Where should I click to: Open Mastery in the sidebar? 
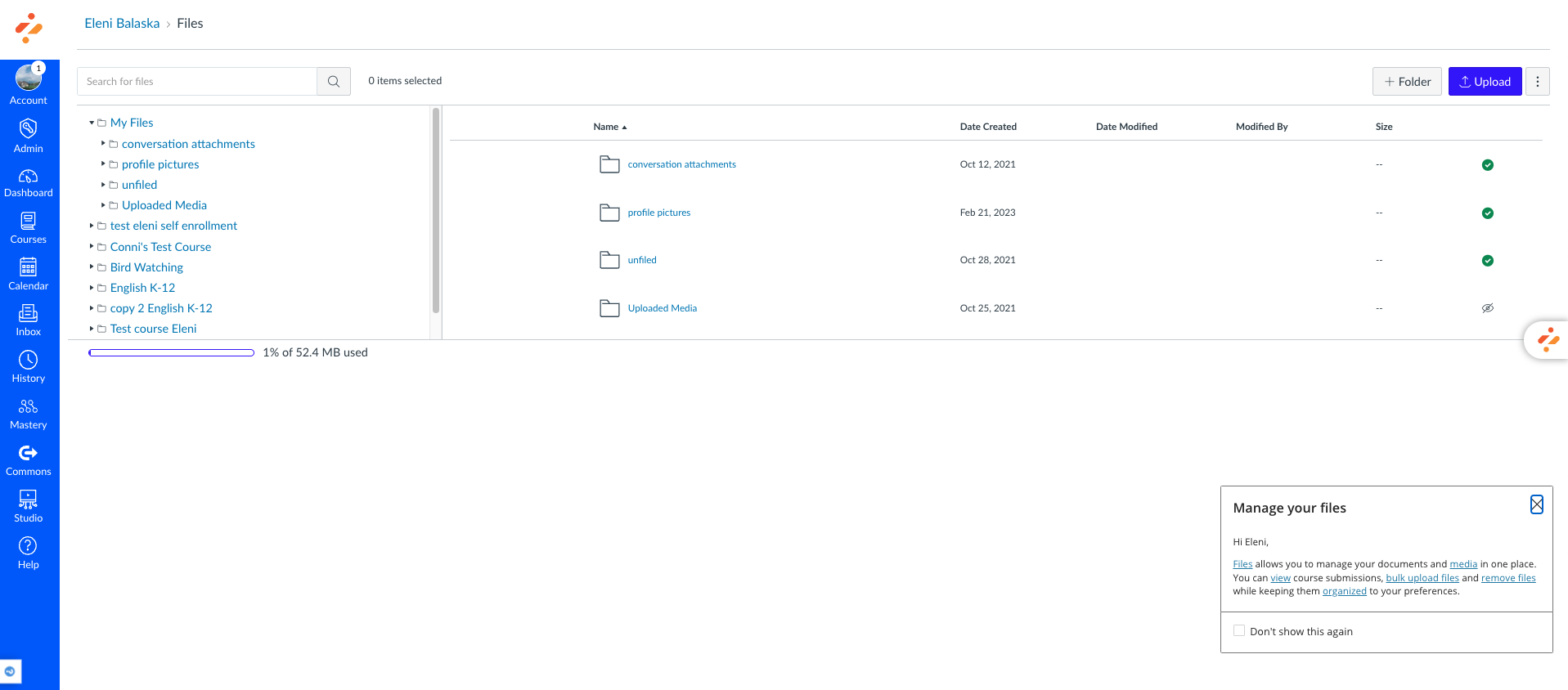[29, 414]
